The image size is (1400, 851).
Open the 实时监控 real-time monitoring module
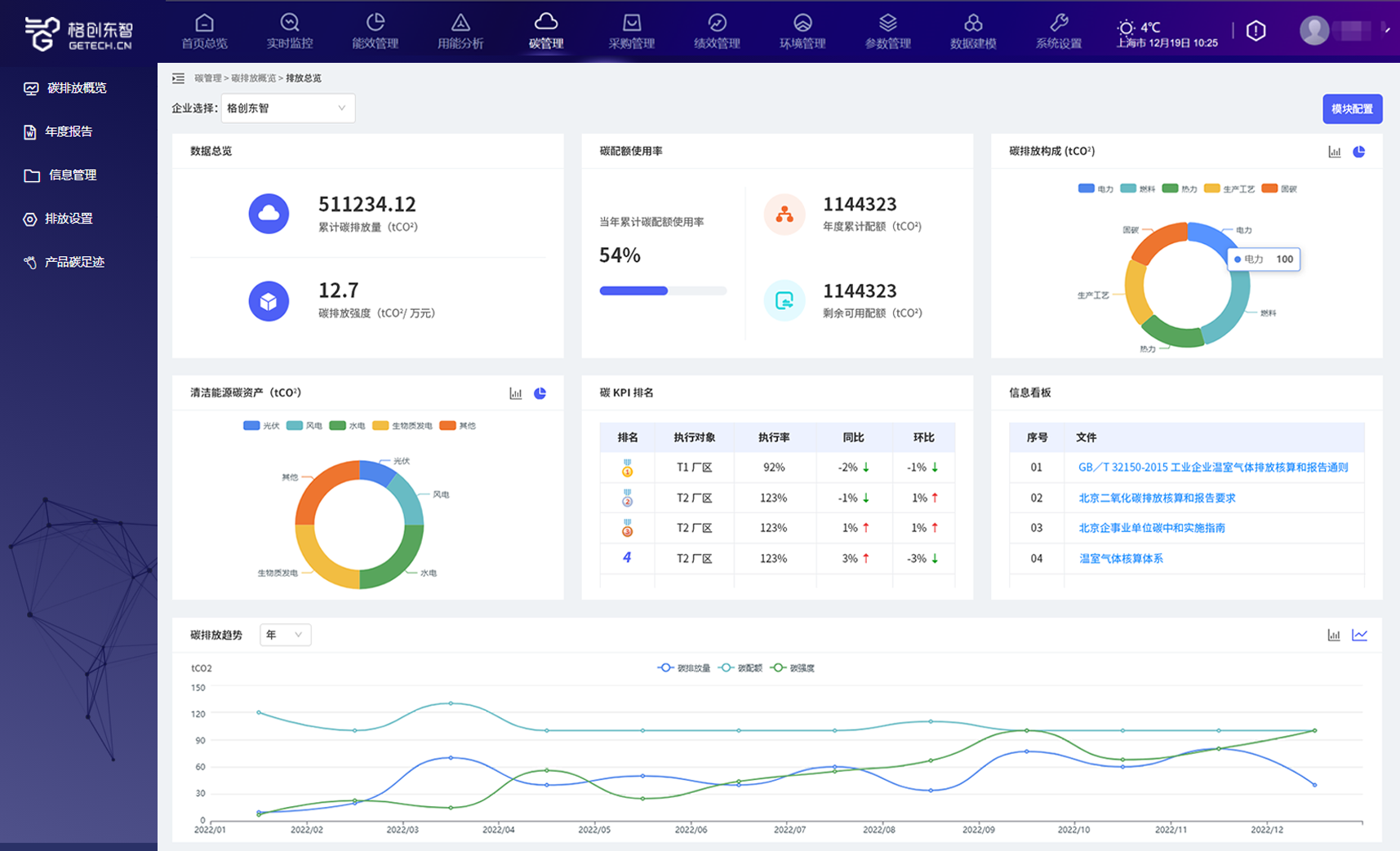[290, 31]
